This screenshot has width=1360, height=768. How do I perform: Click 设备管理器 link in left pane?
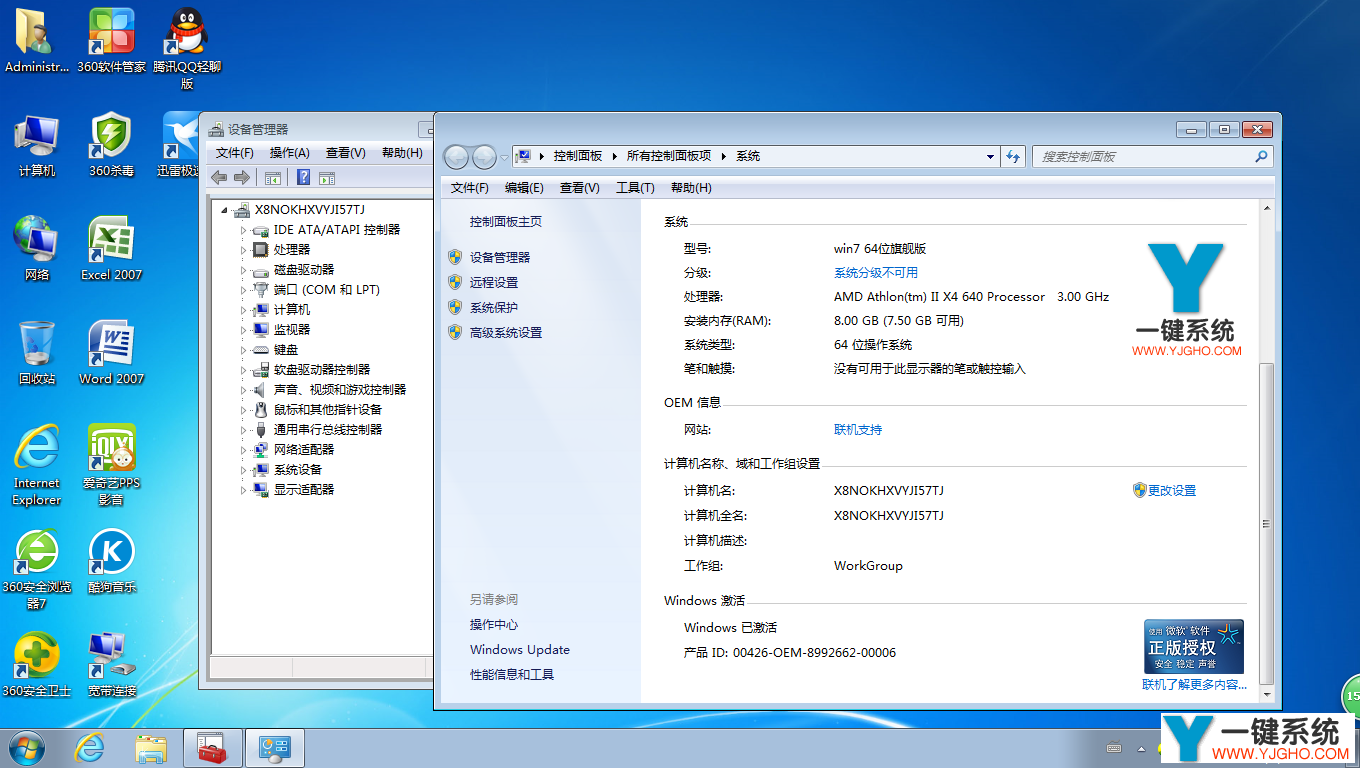point(500,257)
